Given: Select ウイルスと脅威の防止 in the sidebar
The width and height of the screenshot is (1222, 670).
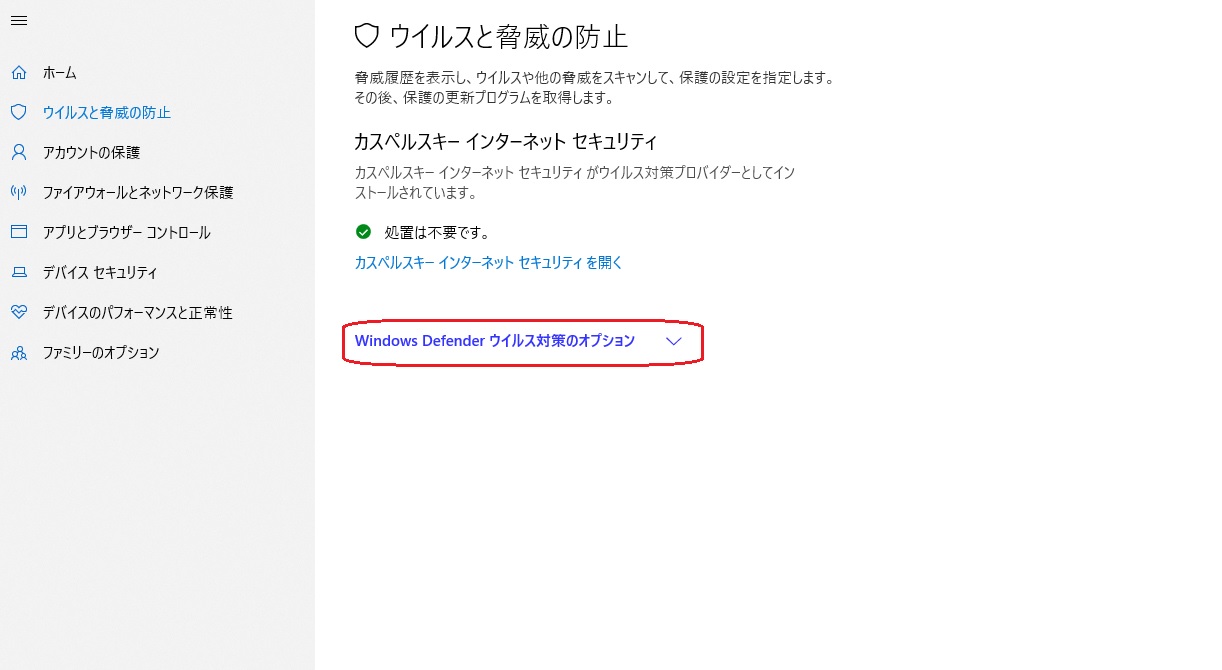Looking at the screenshot, I should [107, 113].
